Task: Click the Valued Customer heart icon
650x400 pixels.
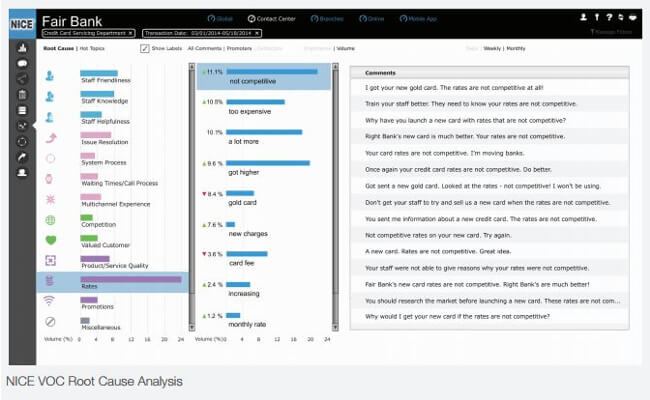Action: click(51, 240)
